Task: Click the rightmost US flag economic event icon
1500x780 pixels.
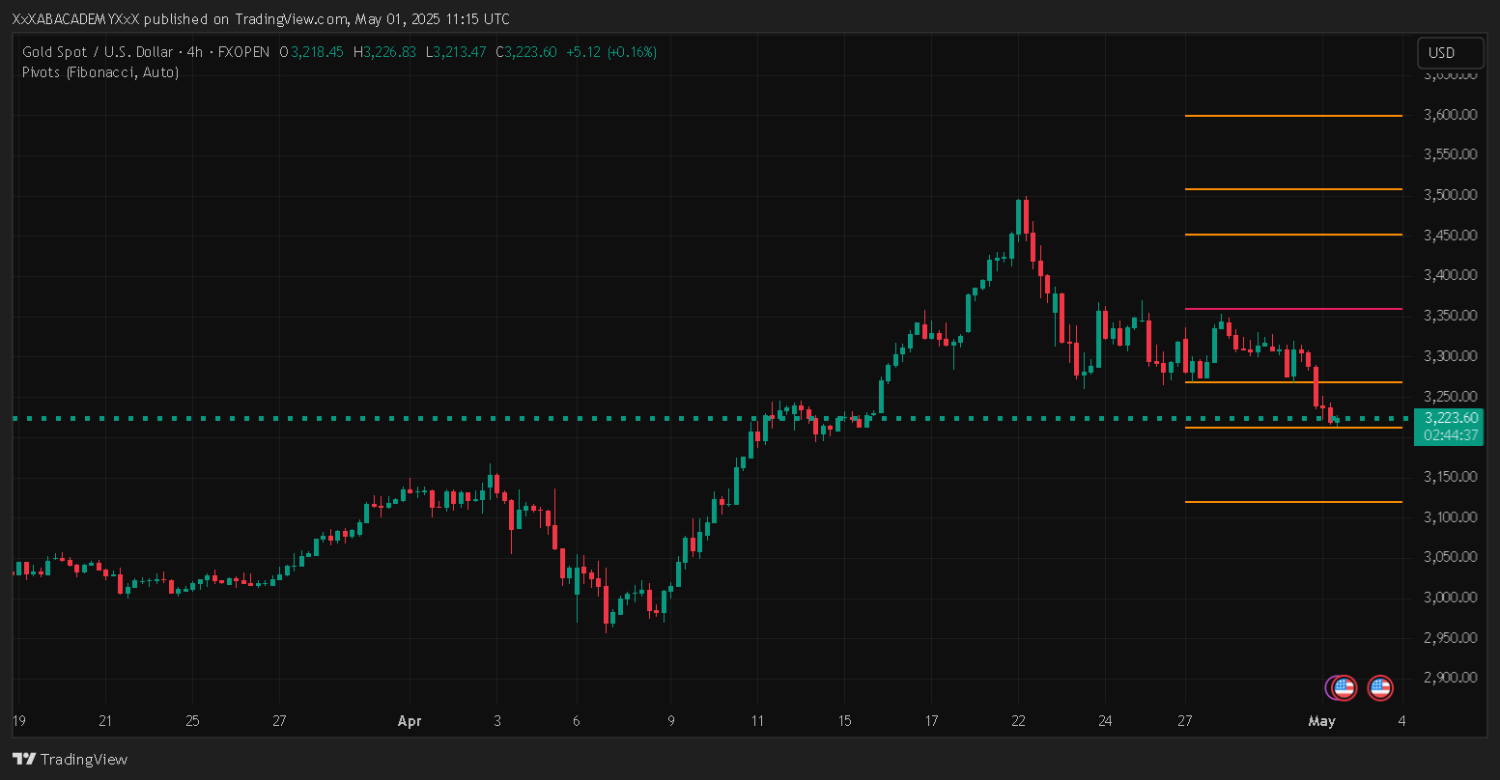Action: click(x=1380, y=687)
